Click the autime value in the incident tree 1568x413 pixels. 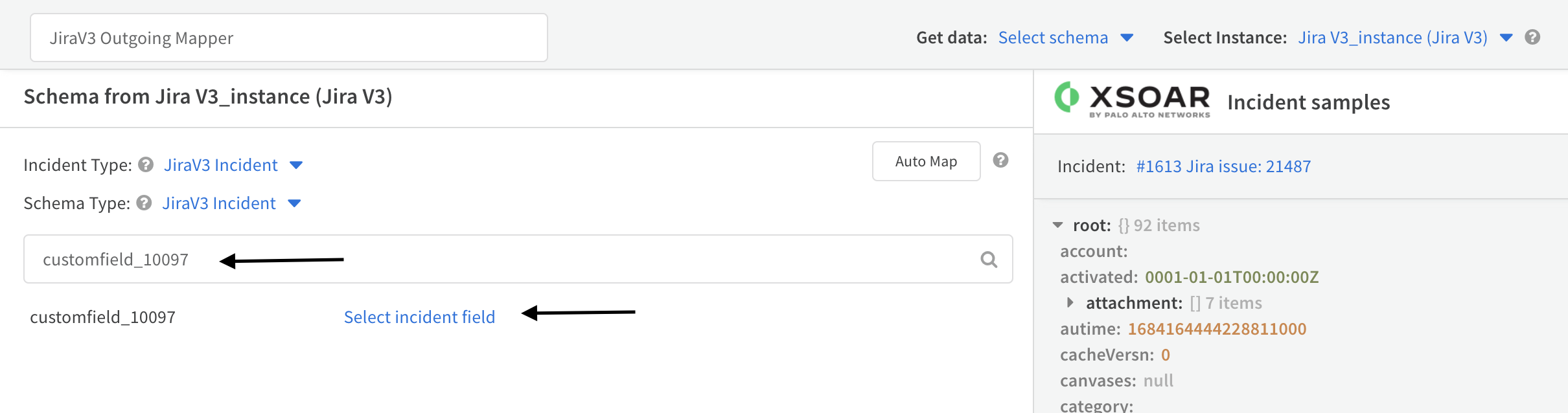1217,329
